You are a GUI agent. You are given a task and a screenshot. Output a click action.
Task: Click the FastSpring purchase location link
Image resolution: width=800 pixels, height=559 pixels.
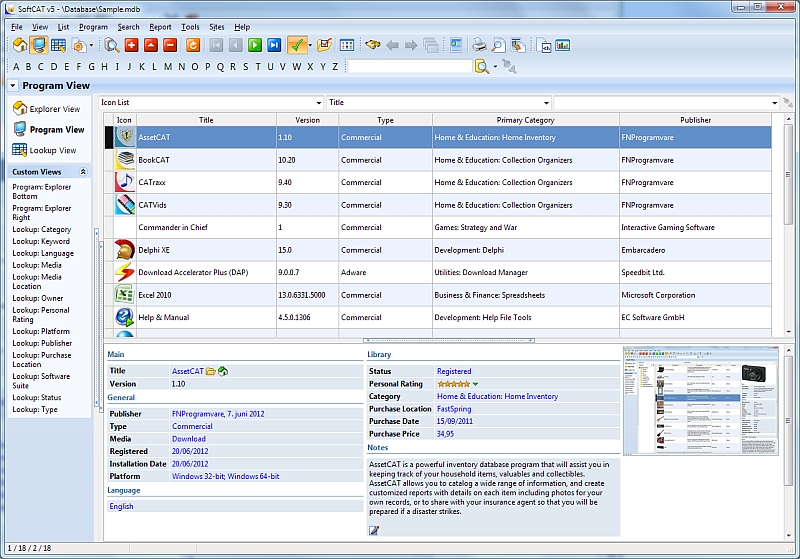tap(454, 409)
